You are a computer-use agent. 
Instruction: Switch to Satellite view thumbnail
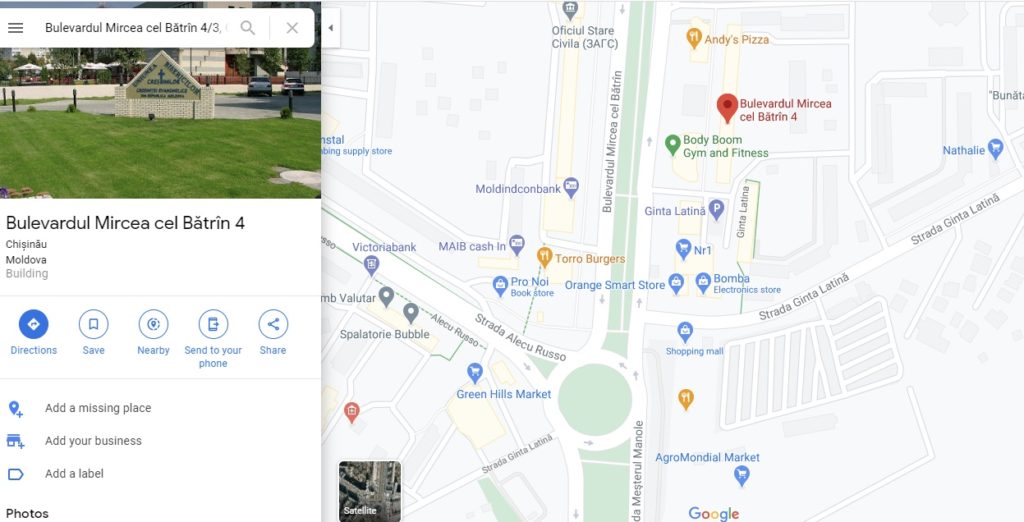pos(370,491)
